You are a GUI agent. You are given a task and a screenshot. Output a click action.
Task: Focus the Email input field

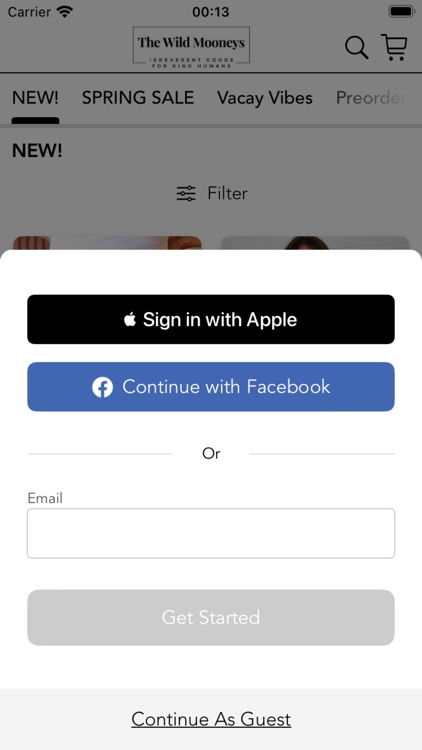pyautogui.click(x=211, y=533)
